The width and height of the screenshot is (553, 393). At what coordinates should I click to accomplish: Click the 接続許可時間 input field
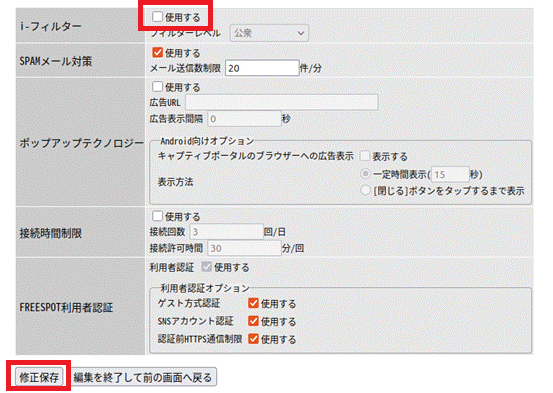click(x=244, y=248)
